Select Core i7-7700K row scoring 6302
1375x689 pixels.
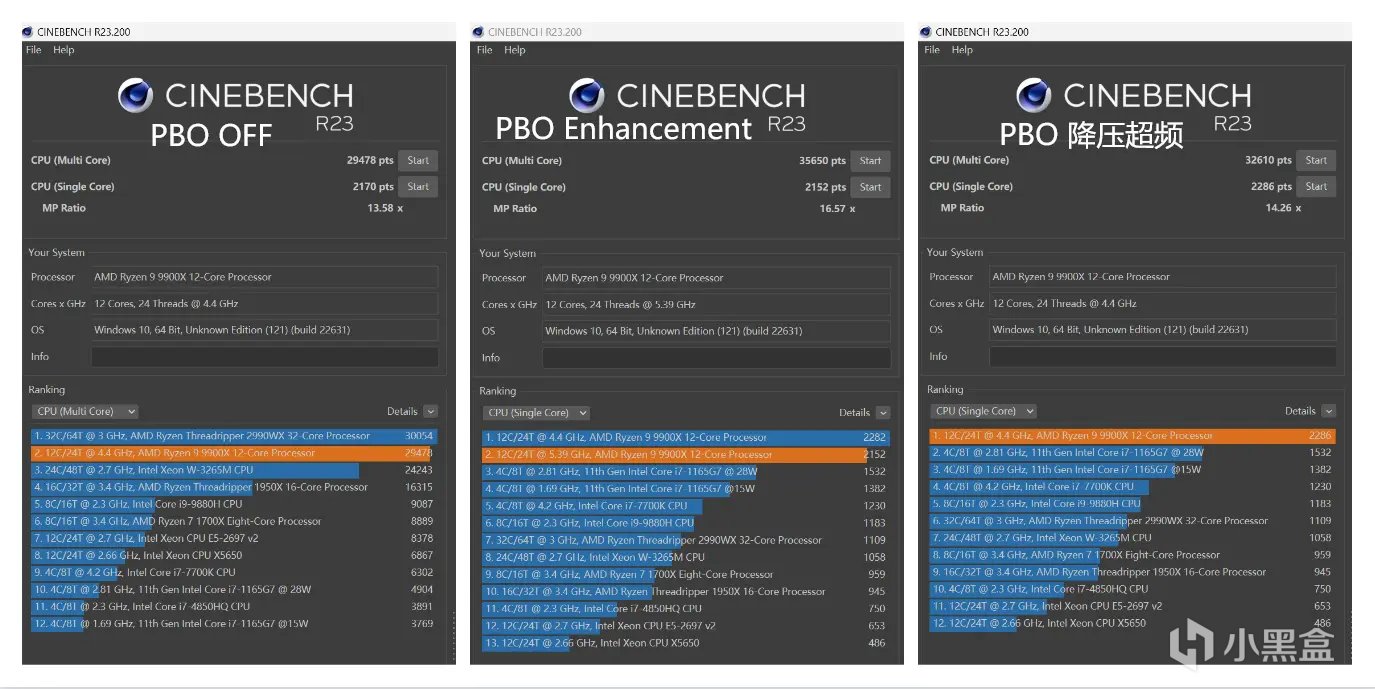234,572
